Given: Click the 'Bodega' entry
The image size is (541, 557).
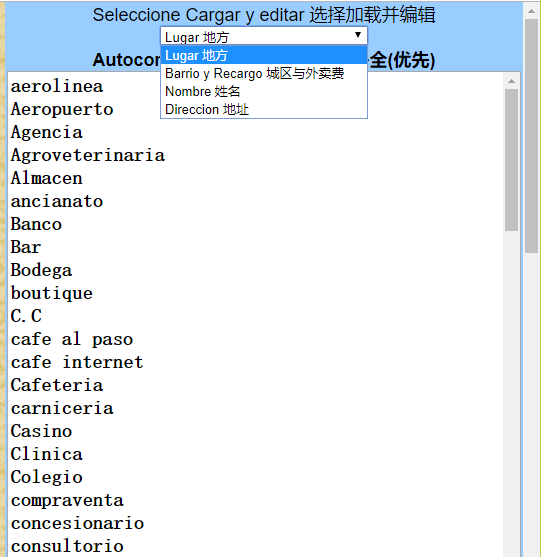Looking at the screenshot, I should tap(42, 270).
